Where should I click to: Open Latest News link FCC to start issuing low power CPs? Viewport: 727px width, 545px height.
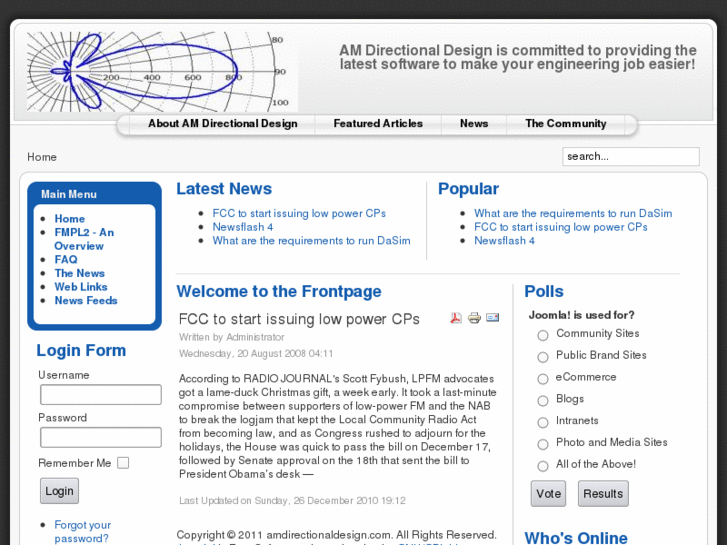[x=299, y=213]
